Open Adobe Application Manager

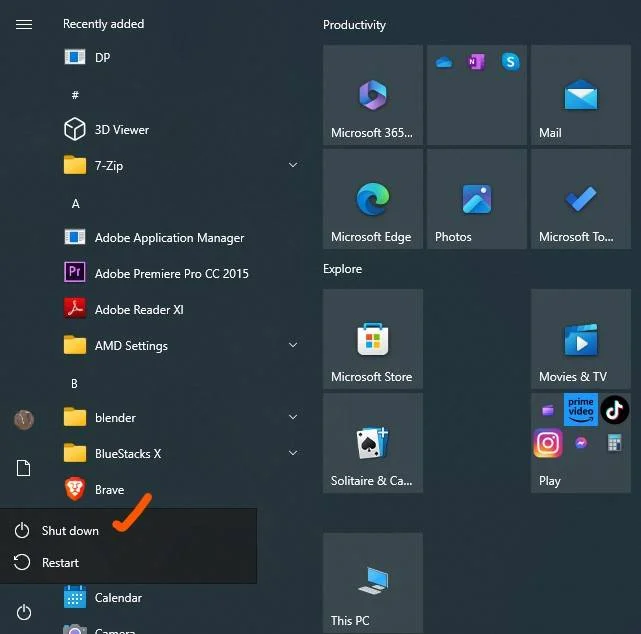(180, 237)
